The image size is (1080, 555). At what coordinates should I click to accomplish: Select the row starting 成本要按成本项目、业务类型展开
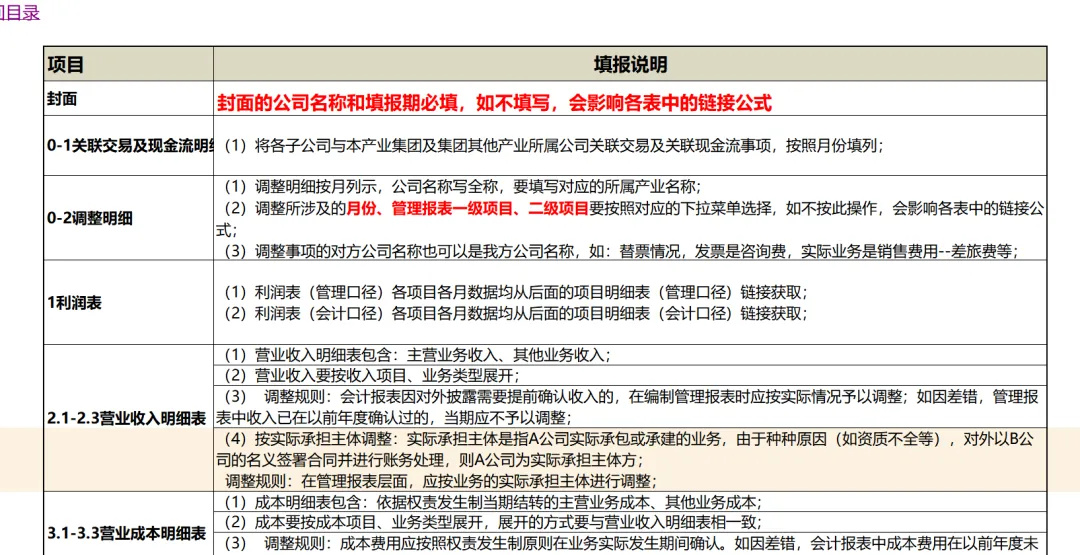(x=630, y=522)
